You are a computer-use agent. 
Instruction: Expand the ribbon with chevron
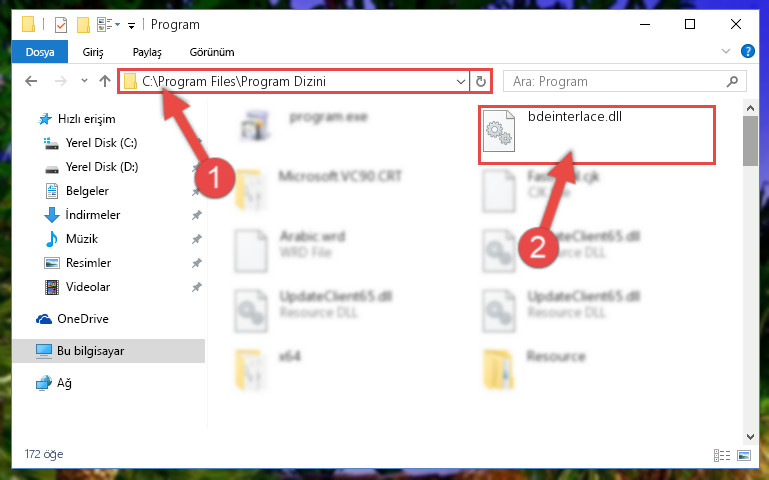pyautogui.click(x=726, y=51)
